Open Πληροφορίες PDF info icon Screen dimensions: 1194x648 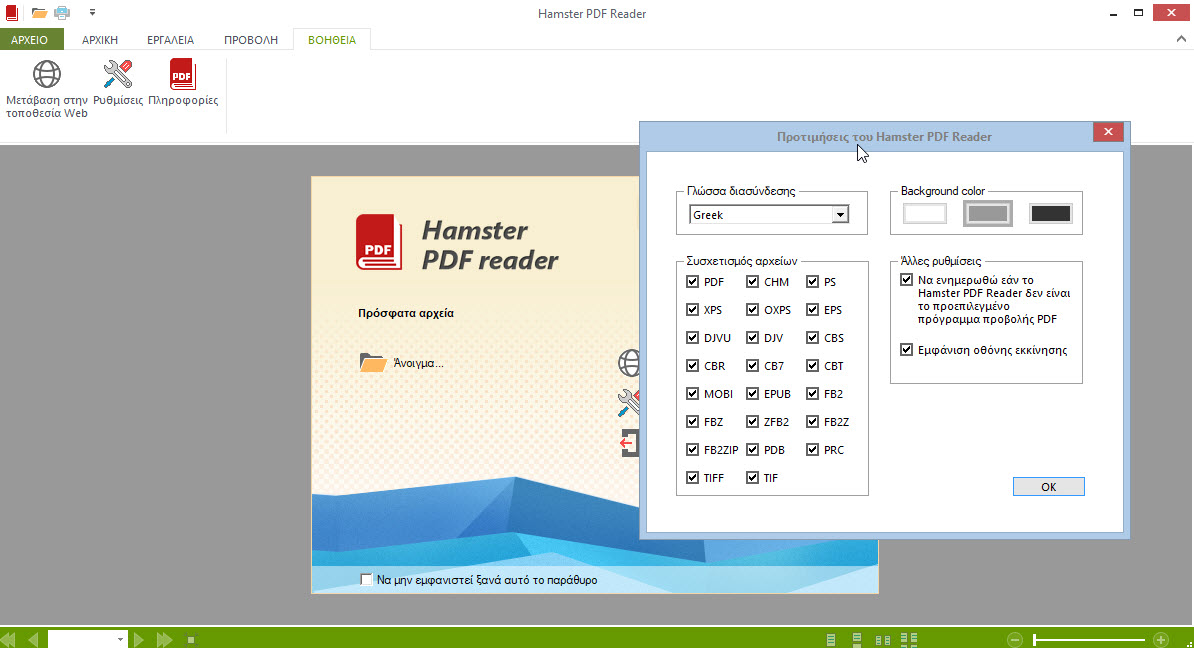(x=183, y=75)
